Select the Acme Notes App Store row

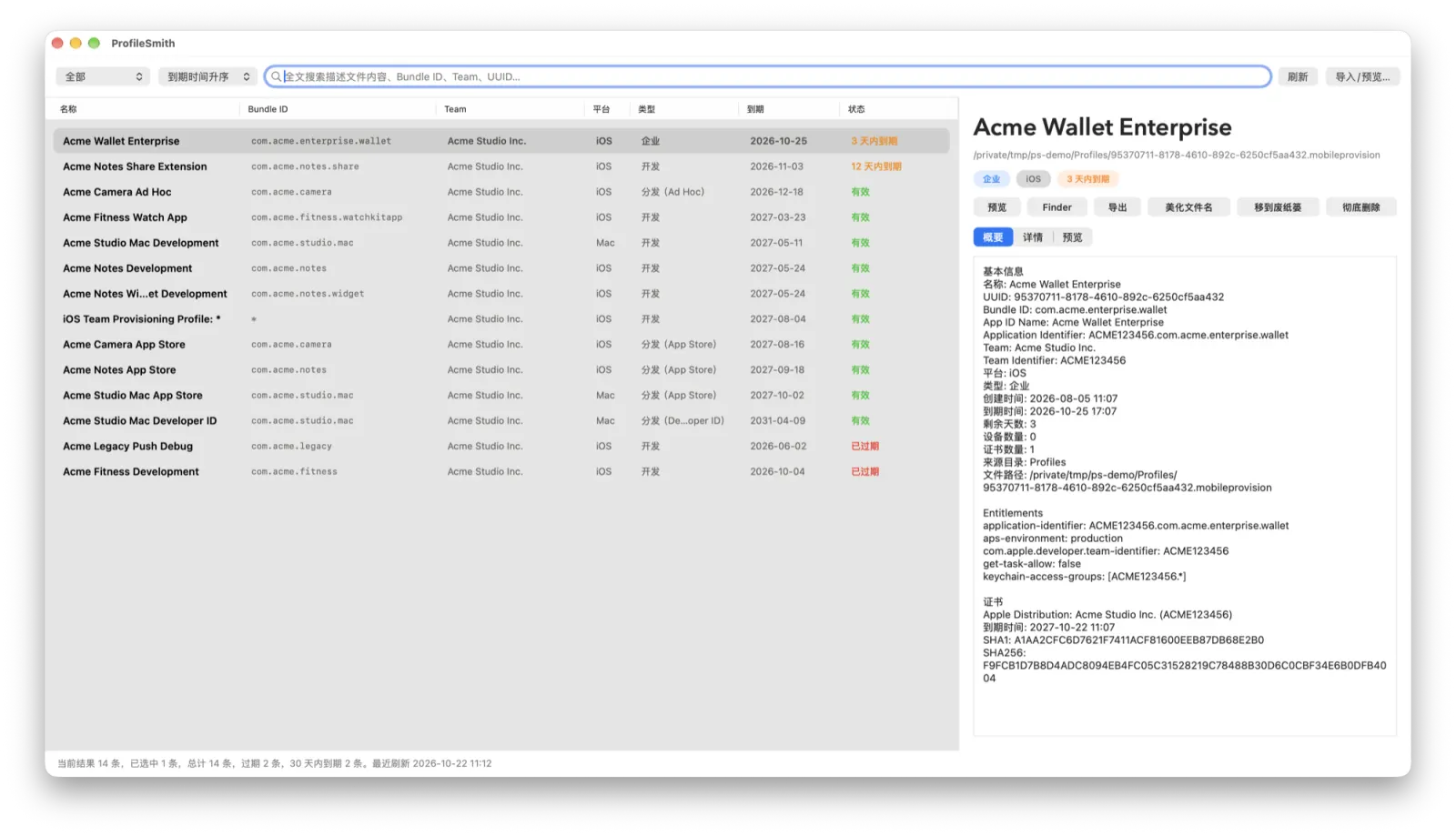click(501, 370)
